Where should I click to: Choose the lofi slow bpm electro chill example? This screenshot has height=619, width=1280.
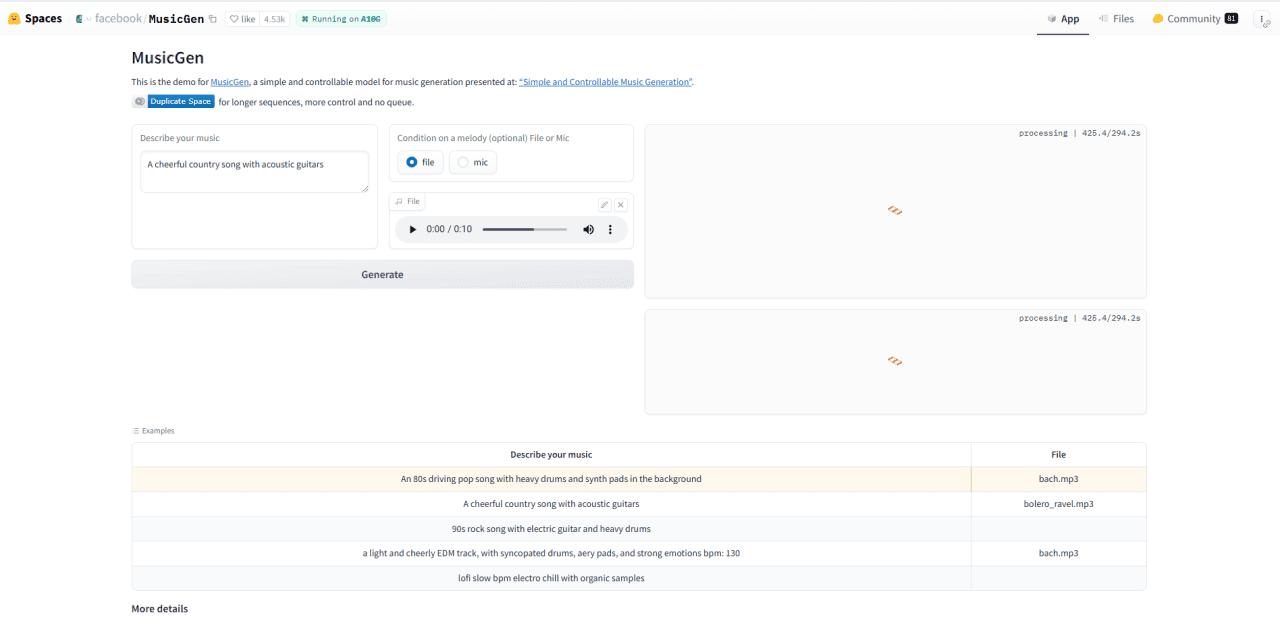(551, 578)
